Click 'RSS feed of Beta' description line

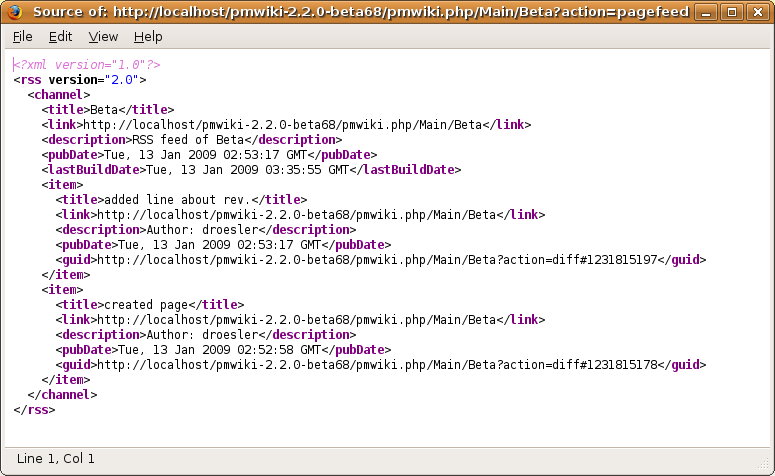(192, 139)
